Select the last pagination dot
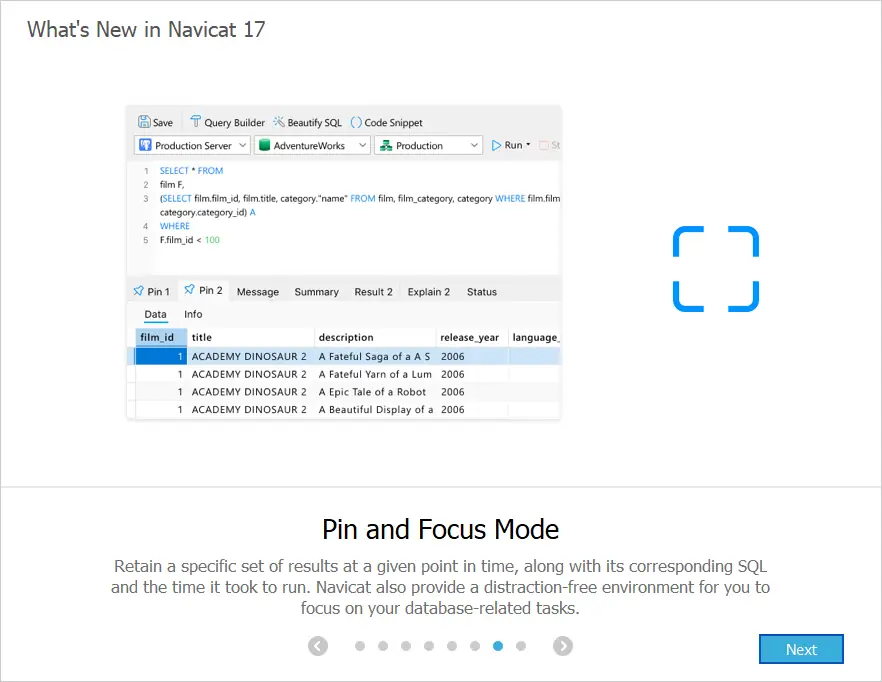Image resolution: width=882 pixels, height=682 pixels. [x=521, y=646]
